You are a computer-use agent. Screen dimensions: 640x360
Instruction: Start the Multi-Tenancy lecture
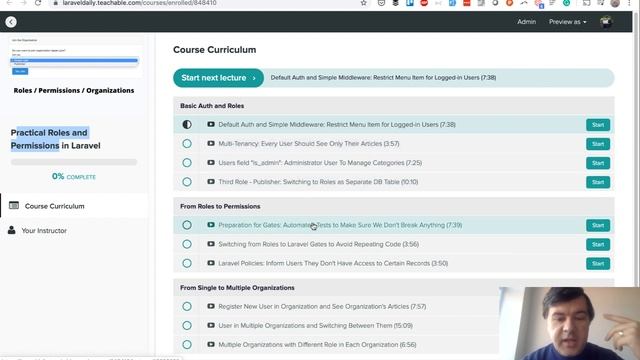(598, 144)
